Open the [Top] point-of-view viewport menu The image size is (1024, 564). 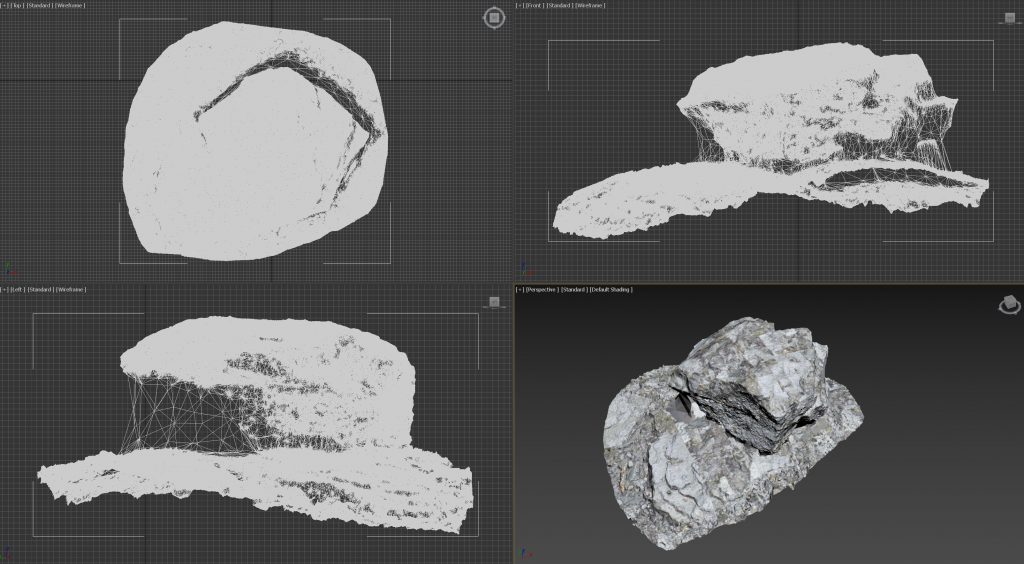pos(18,6)
